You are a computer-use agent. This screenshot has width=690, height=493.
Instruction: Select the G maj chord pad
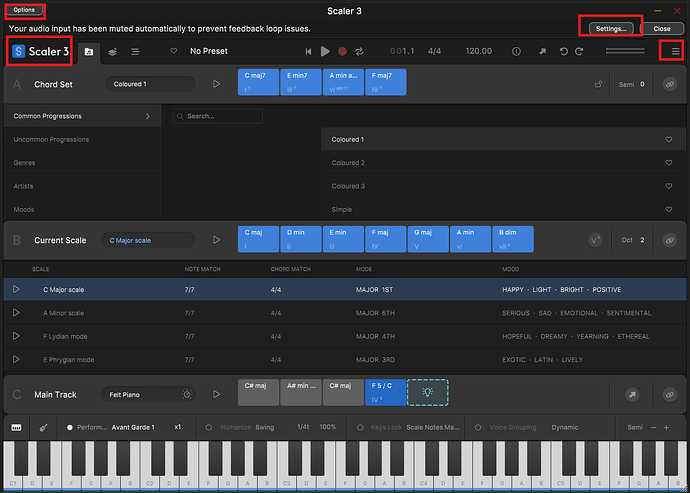pos(428,239)
